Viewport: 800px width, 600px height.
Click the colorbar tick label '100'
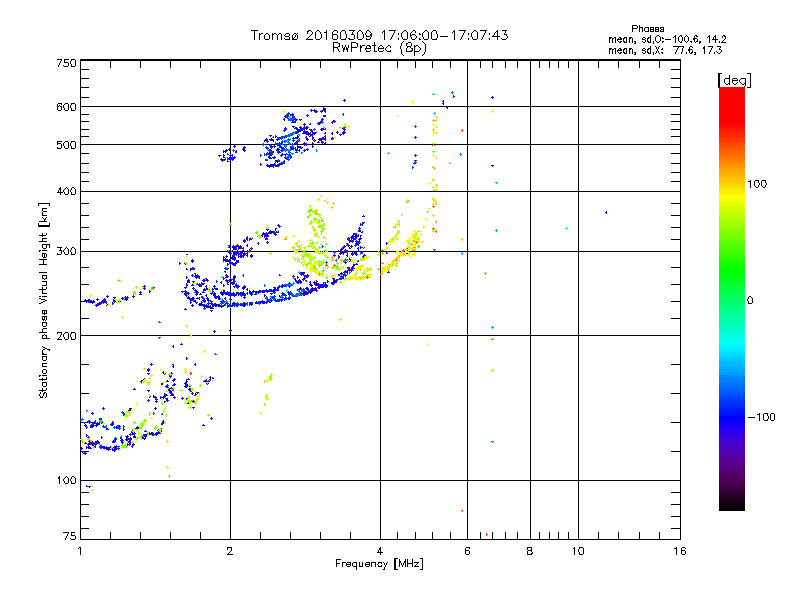tap(757, 184)
